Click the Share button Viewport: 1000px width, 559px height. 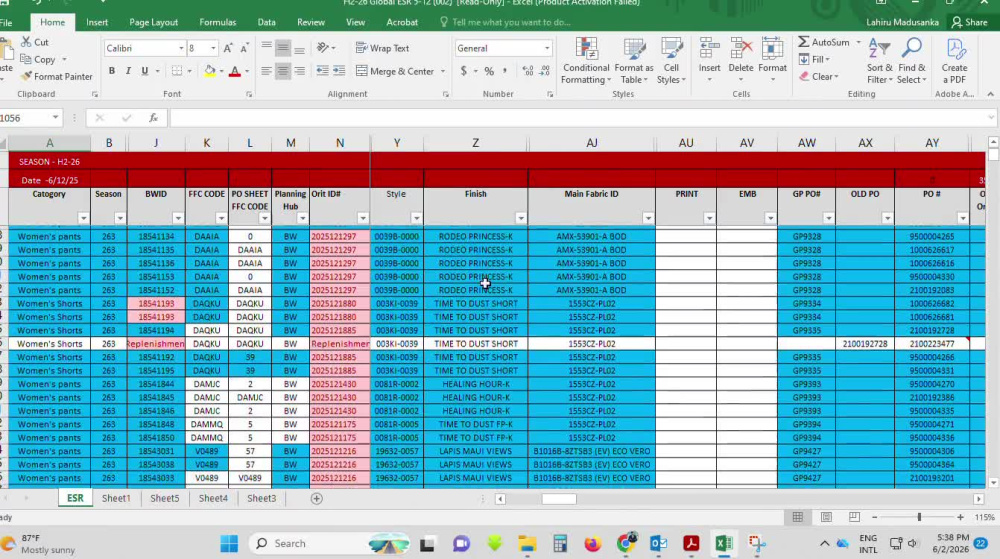click(969, 22)
